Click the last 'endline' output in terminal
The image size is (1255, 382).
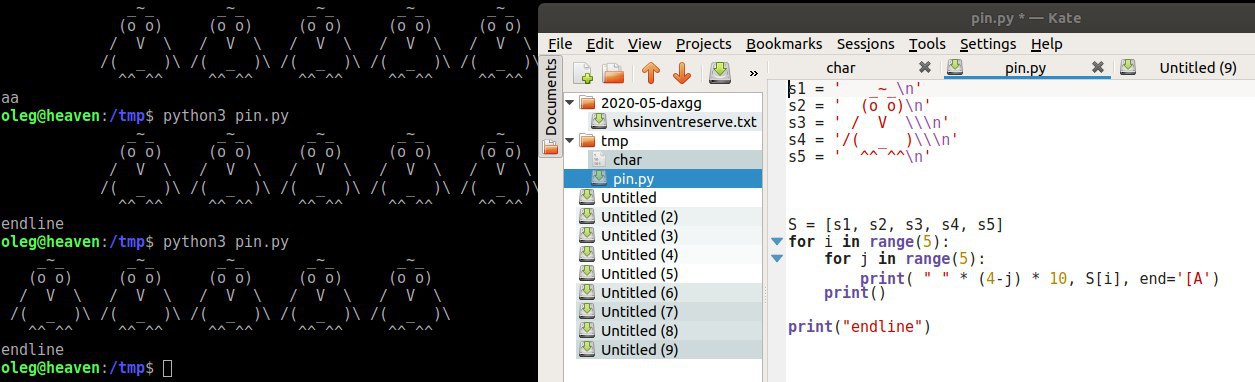(x=32, y=350)
